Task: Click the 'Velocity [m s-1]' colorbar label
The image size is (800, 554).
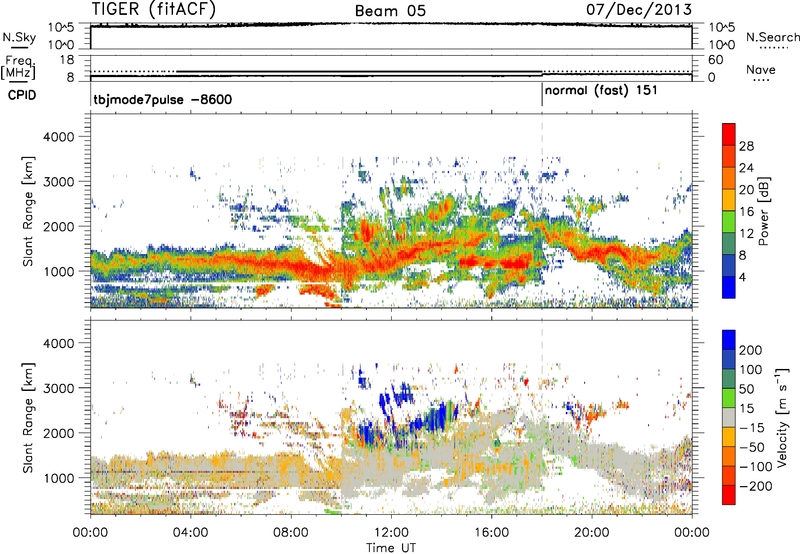Action: point(782,417)
